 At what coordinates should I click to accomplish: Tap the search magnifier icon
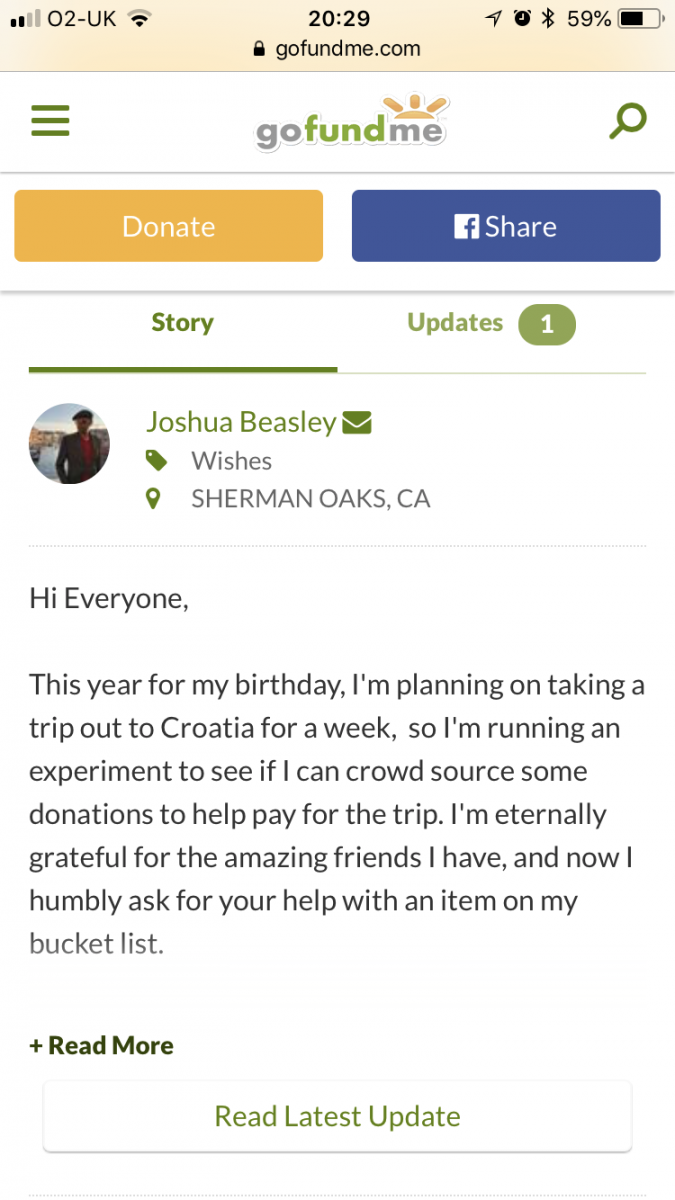[628, 122]
